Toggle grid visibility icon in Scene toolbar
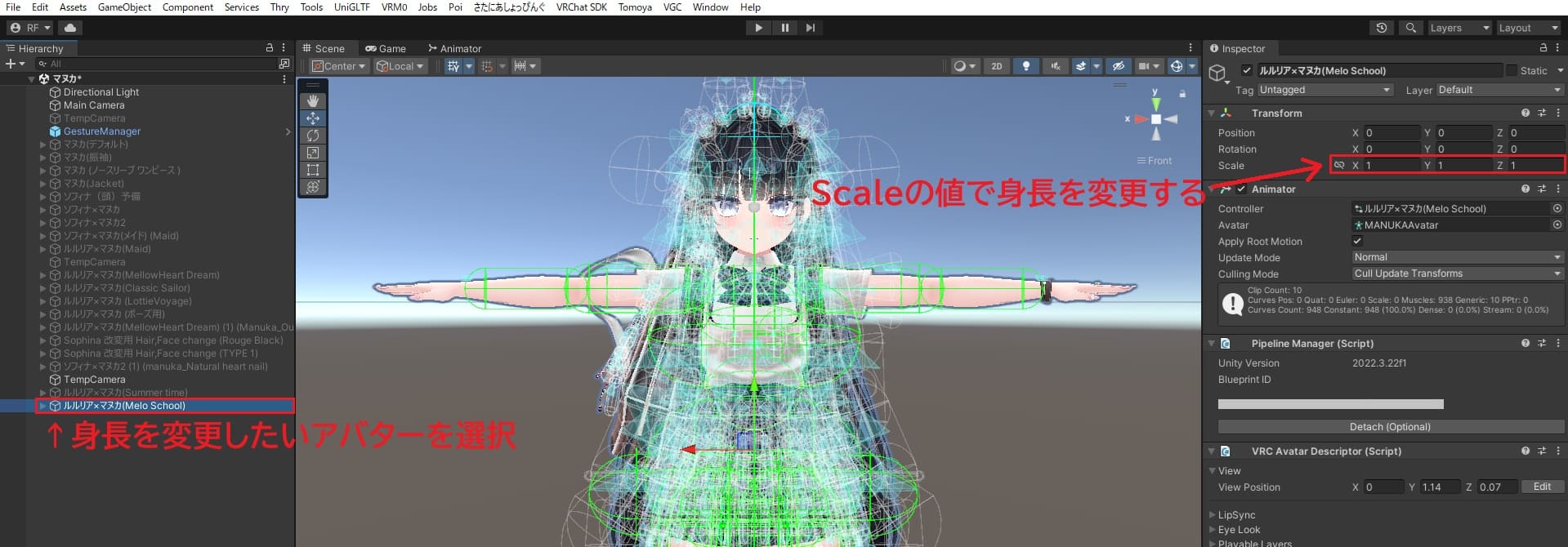This screenshot has height=547, width=1568. click(453, 66)
